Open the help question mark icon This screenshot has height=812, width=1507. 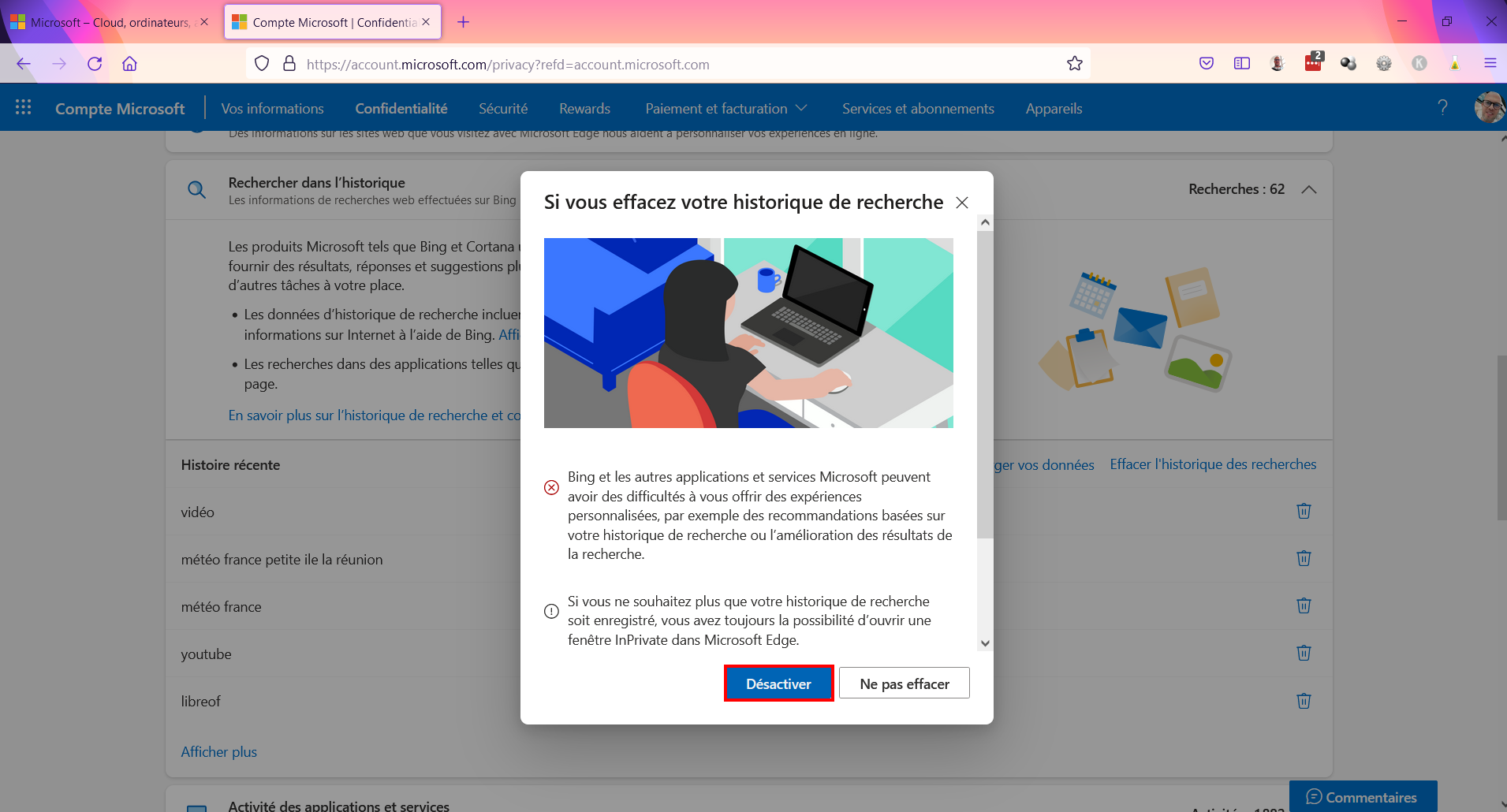[1442, 107]
